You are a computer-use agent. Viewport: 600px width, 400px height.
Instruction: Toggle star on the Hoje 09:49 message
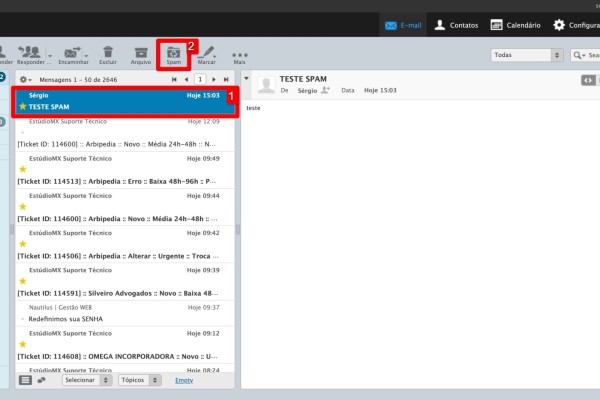[x=23, y=169]
